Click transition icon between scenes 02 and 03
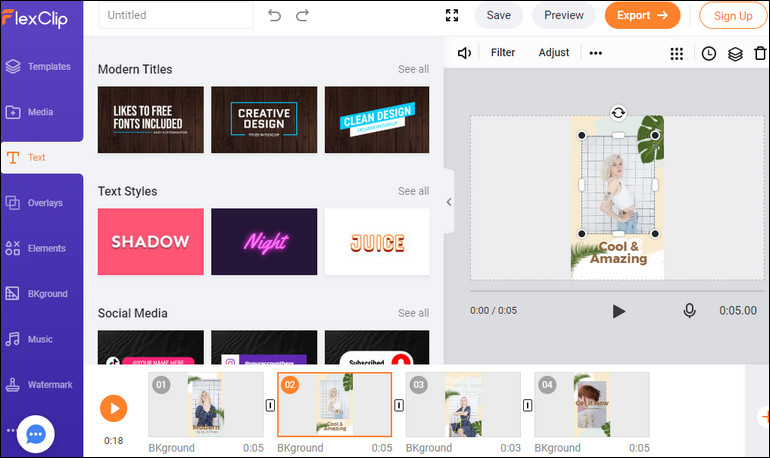This screenshot has width=770, height=458. point(399,405)
